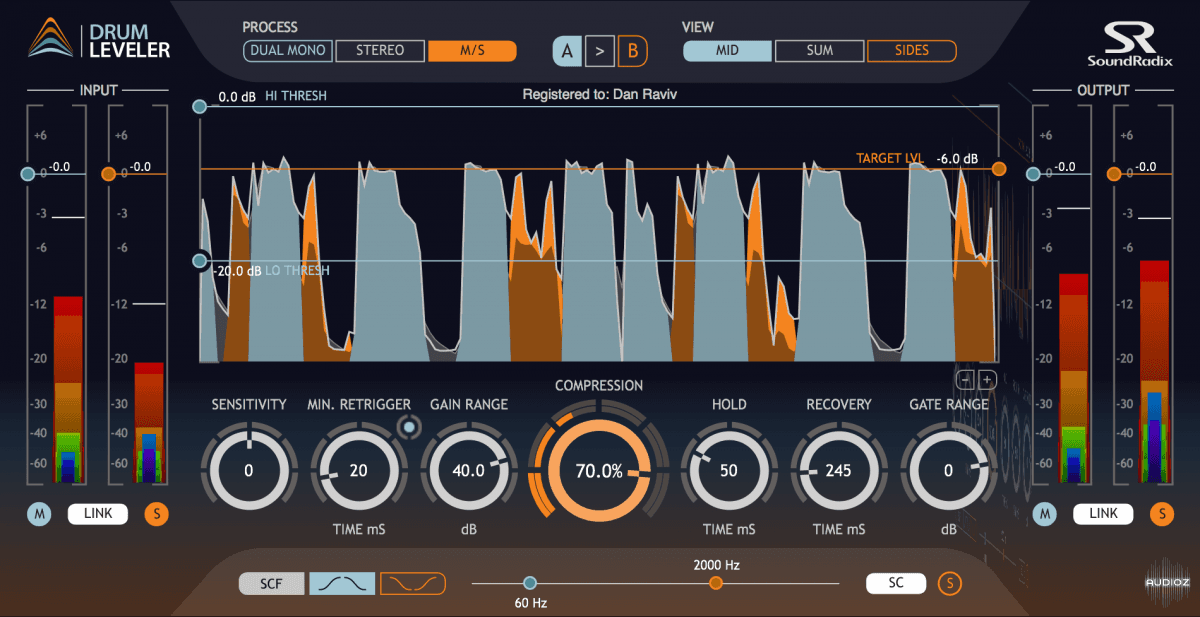
Task: Click the Sensitivity knob
Action: (x=249, y=470)
